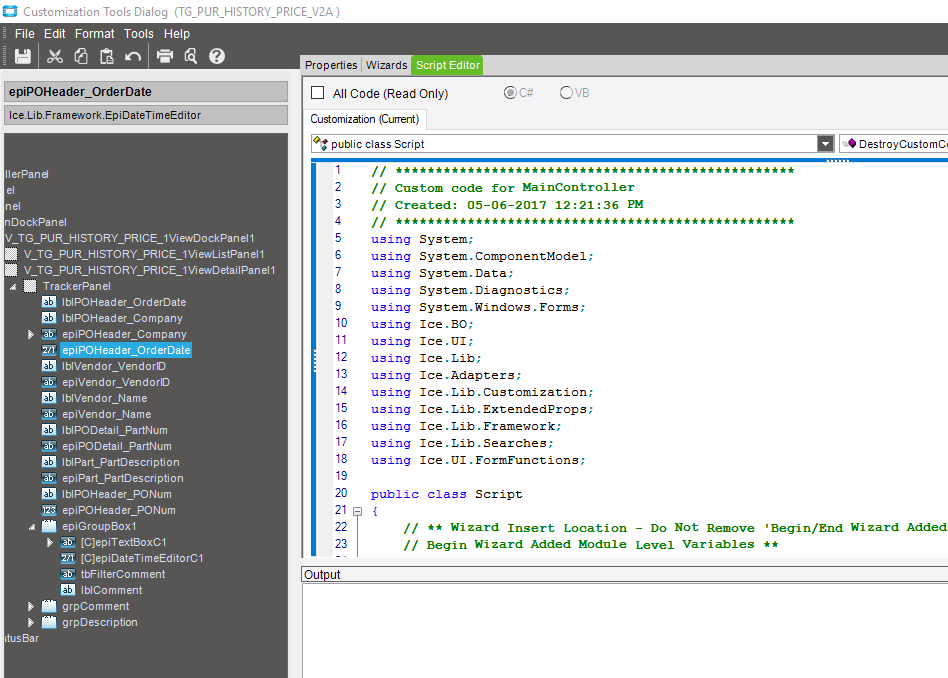Click the Print icon
This screenshot has width=948, height=678.
[x=165, y=56]
